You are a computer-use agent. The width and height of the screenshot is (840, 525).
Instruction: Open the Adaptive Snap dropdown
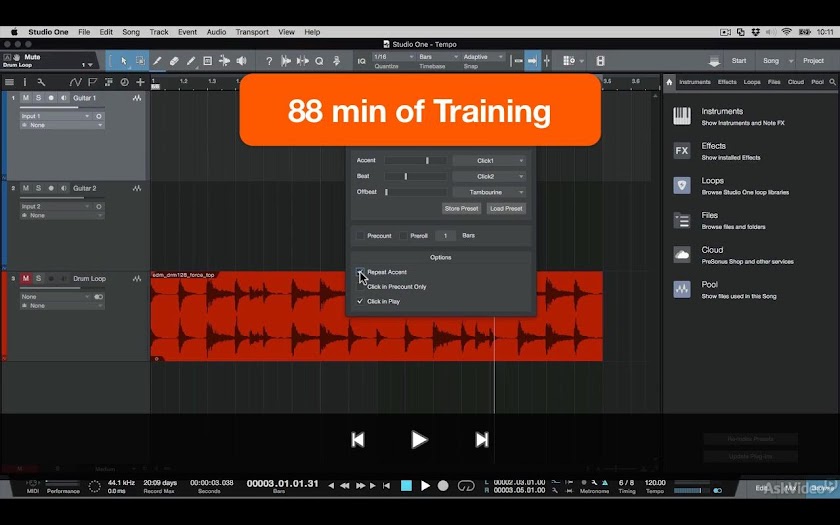click(x=483, y=57)
